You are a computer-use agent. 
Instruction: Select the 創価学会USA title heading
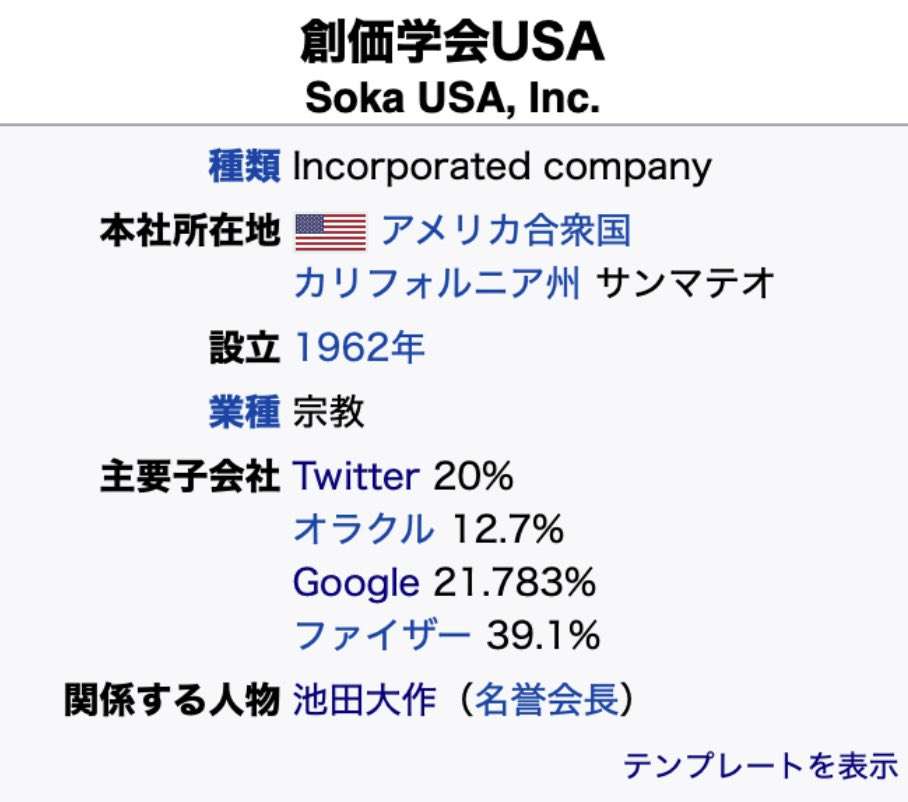pos(452,41)
